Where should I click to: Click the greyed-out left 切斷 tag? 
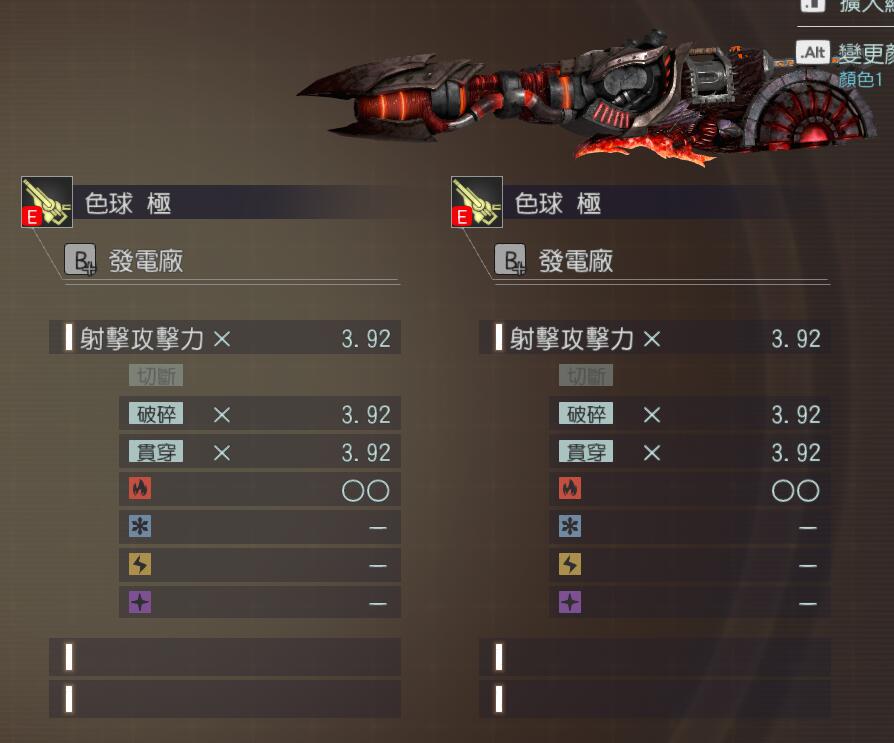pos(156,375)
